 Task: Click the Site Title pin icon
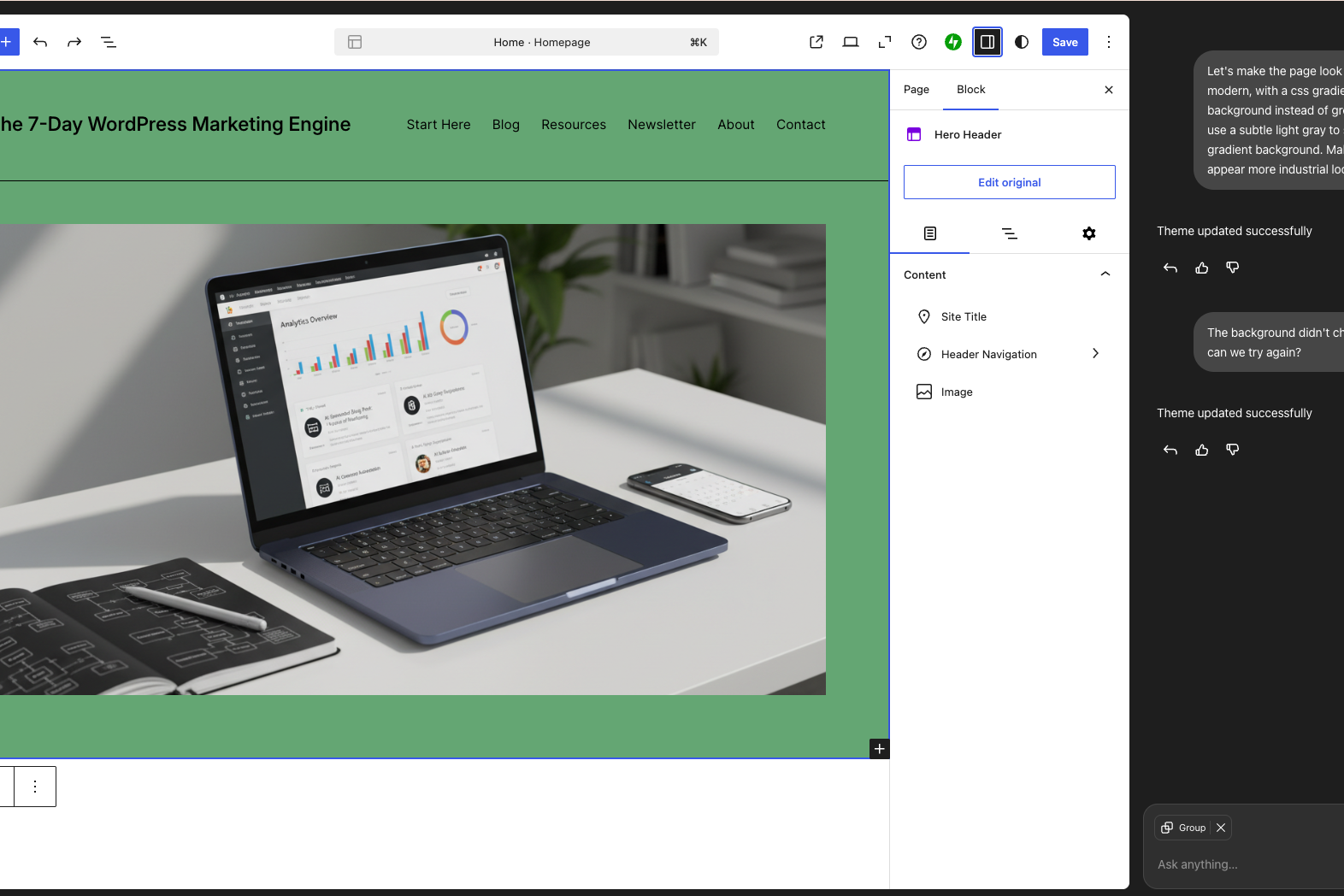point(924,316)
